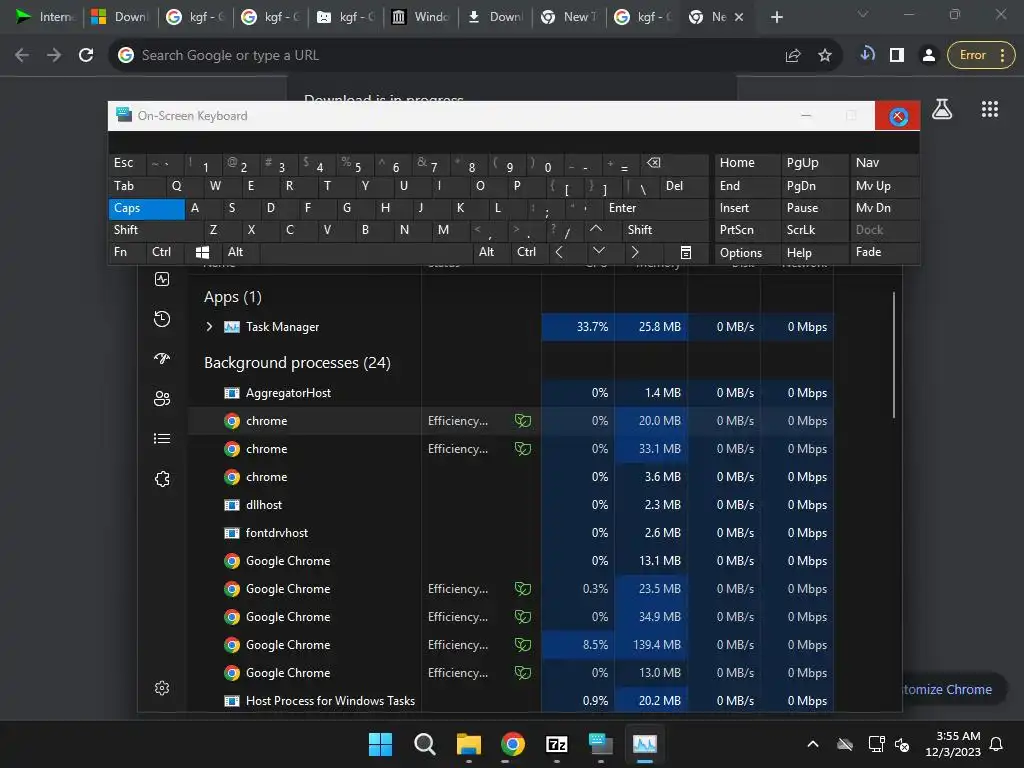This screenshot has height=768, width=1024.
Task: Open Details list sidebar icon
Action: click(162, 438)
